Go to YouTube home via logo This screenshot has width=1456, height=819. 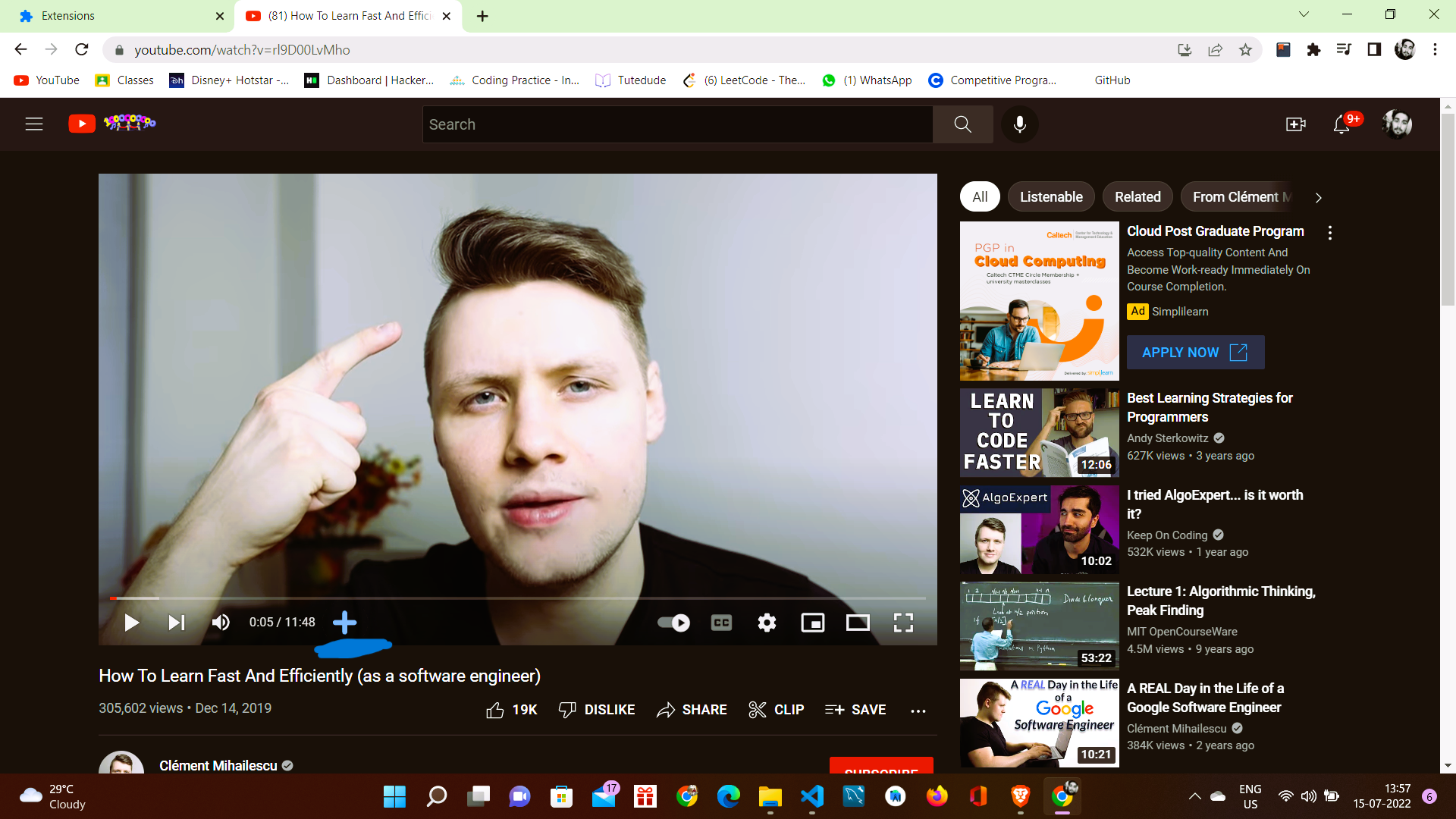[x=112, y=123]
